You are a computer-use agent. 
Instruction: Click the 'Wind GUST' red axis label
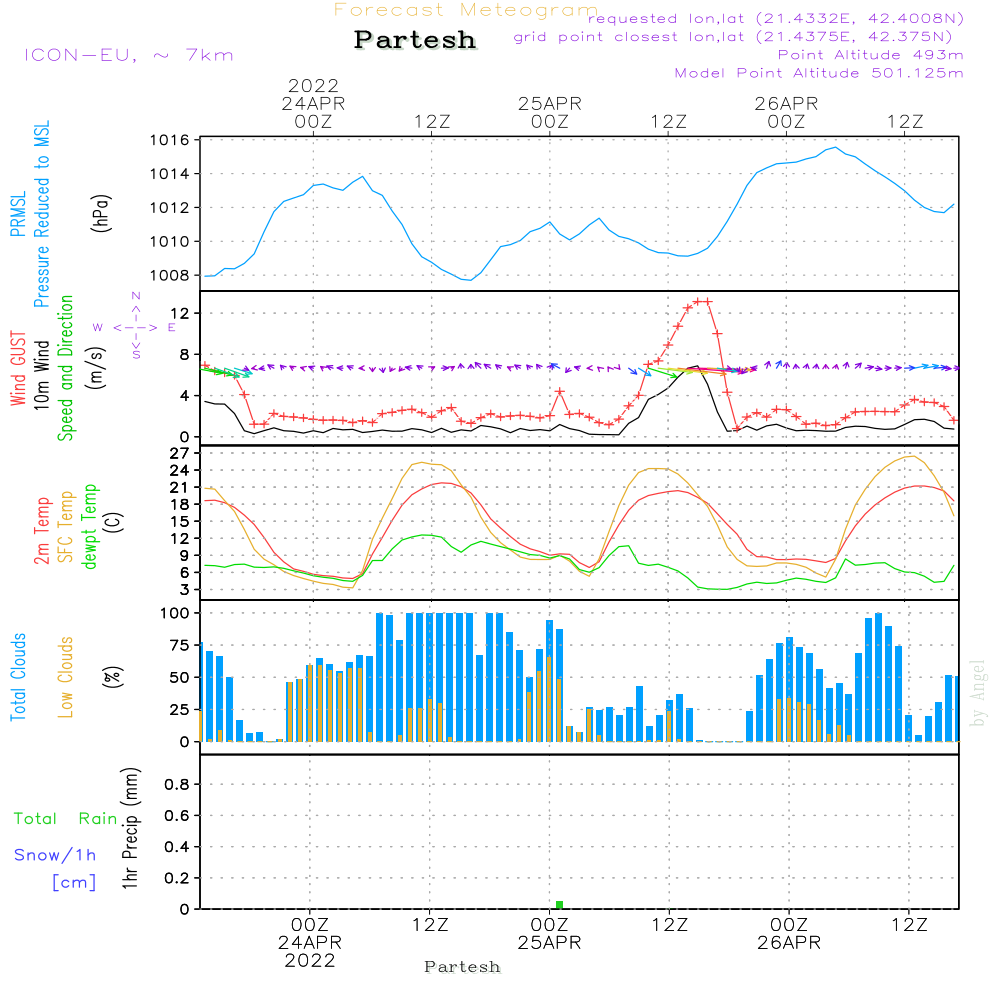pos(18,368)
